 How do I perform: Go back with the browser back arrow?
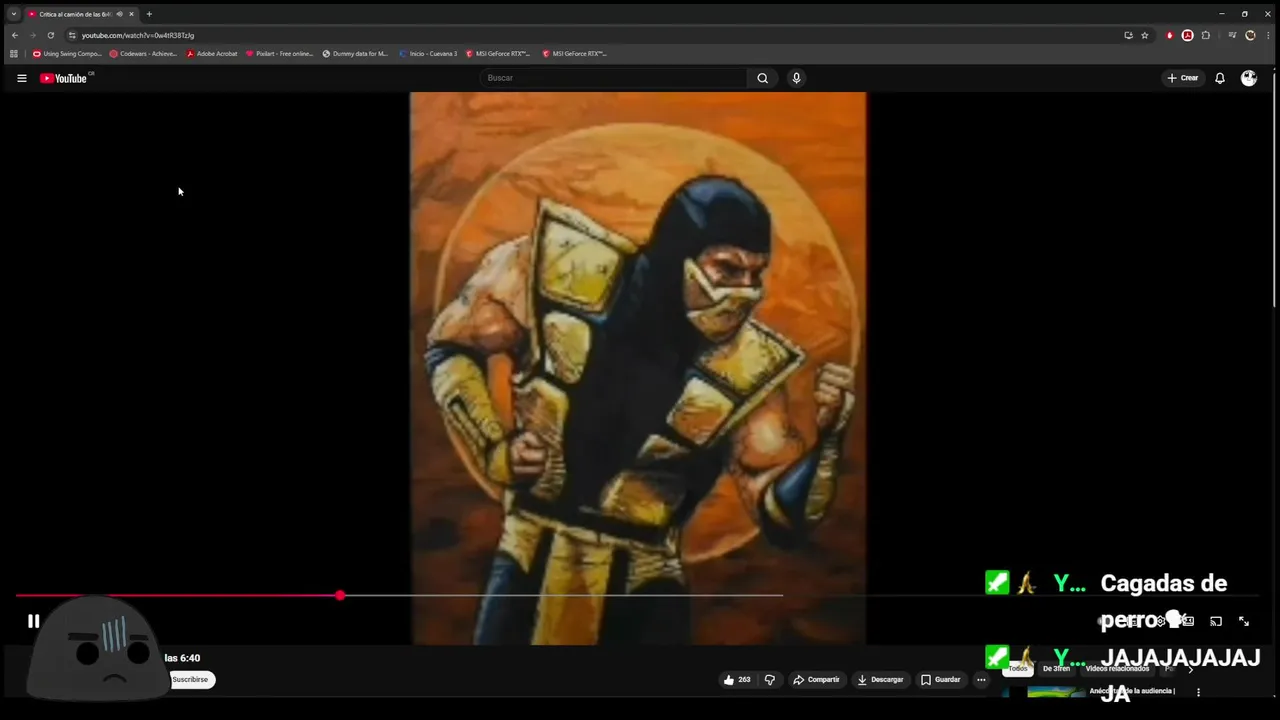[x=14, y=35]
